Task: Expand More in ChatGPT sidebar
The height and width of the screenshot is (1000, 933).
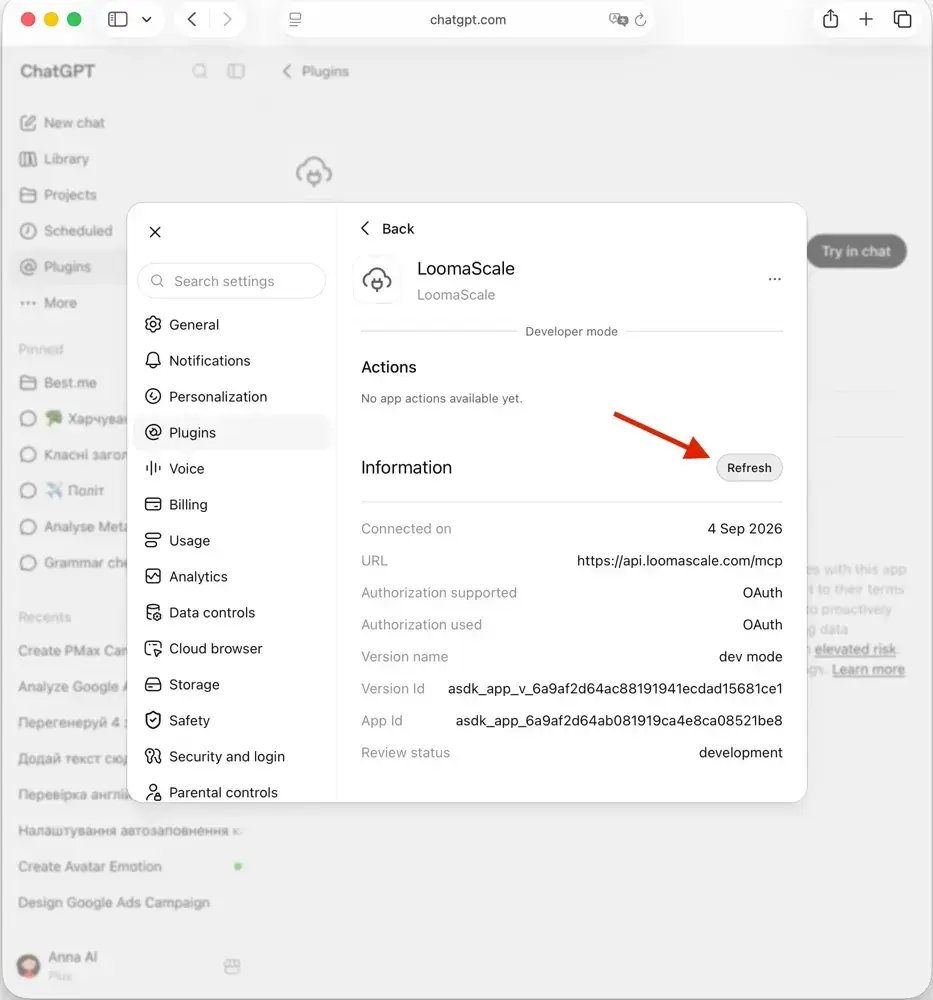Action: [48, 303]
